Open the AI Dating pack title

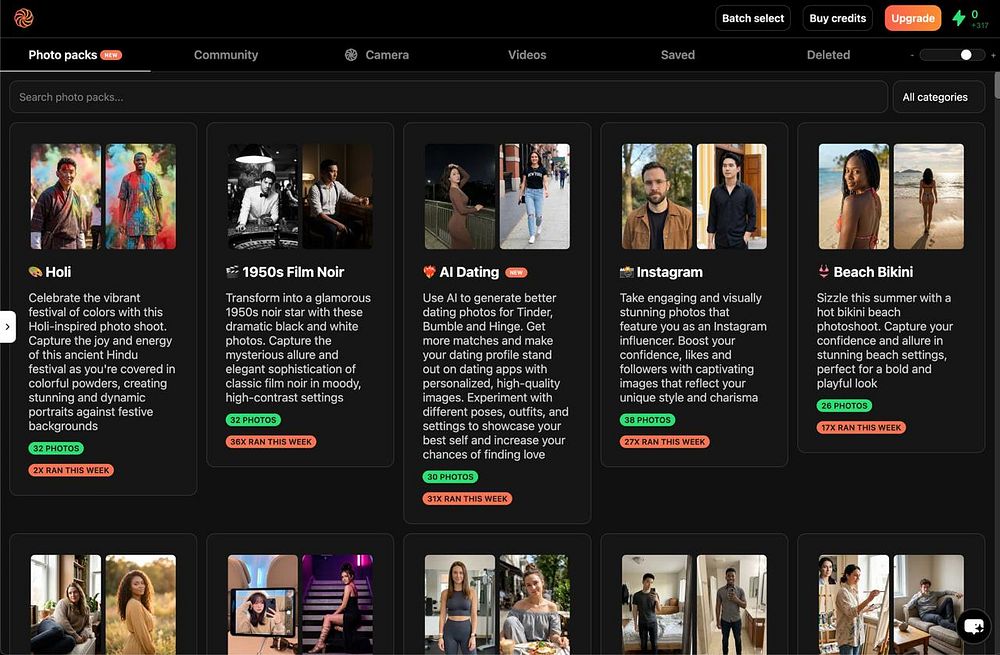pos(469,272)
